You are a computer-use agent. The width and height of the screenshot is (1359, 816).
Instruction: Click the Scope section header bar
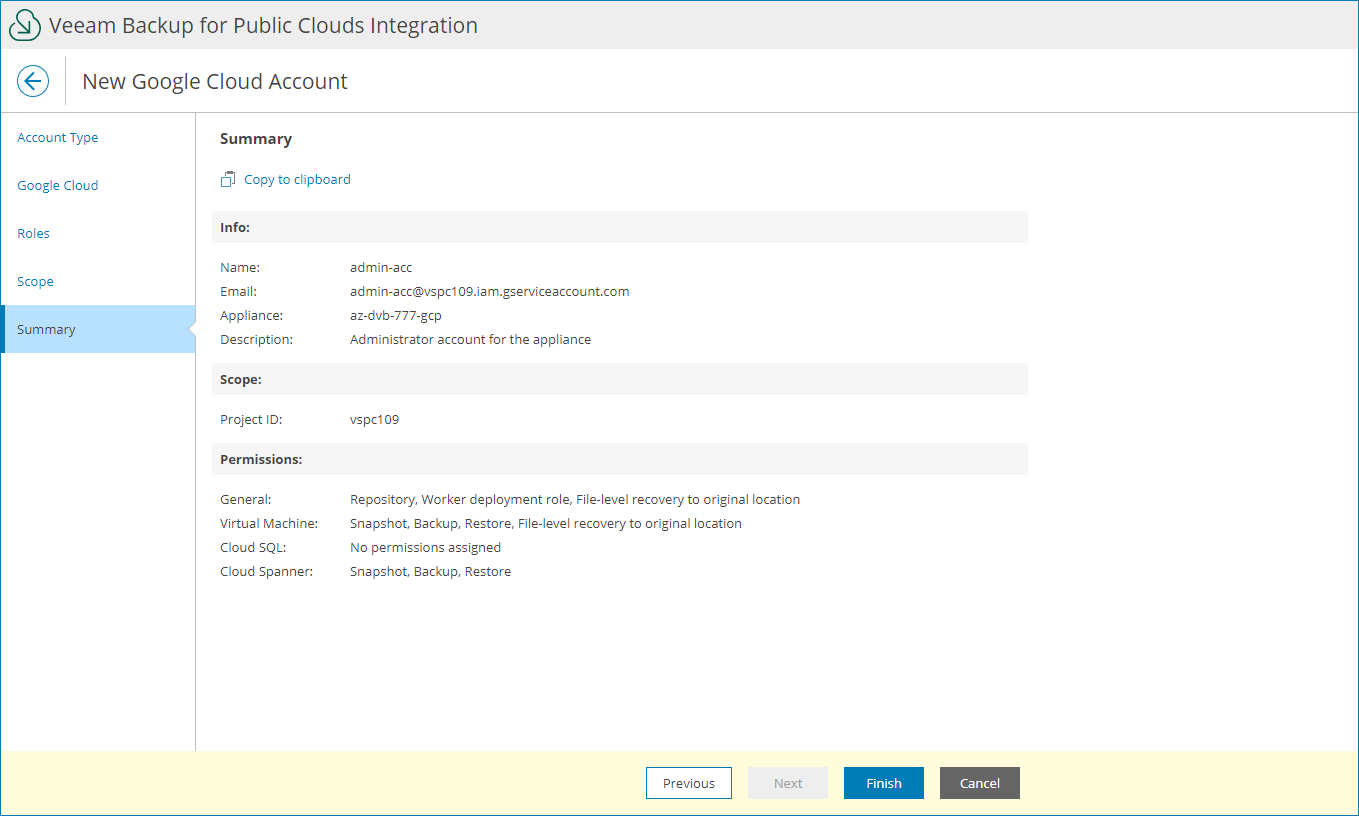(619, 379)
